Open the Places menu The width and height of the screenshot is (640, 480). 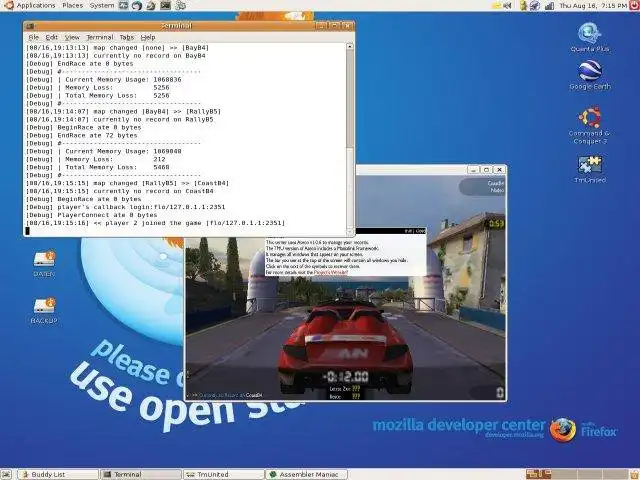point(73,5)
